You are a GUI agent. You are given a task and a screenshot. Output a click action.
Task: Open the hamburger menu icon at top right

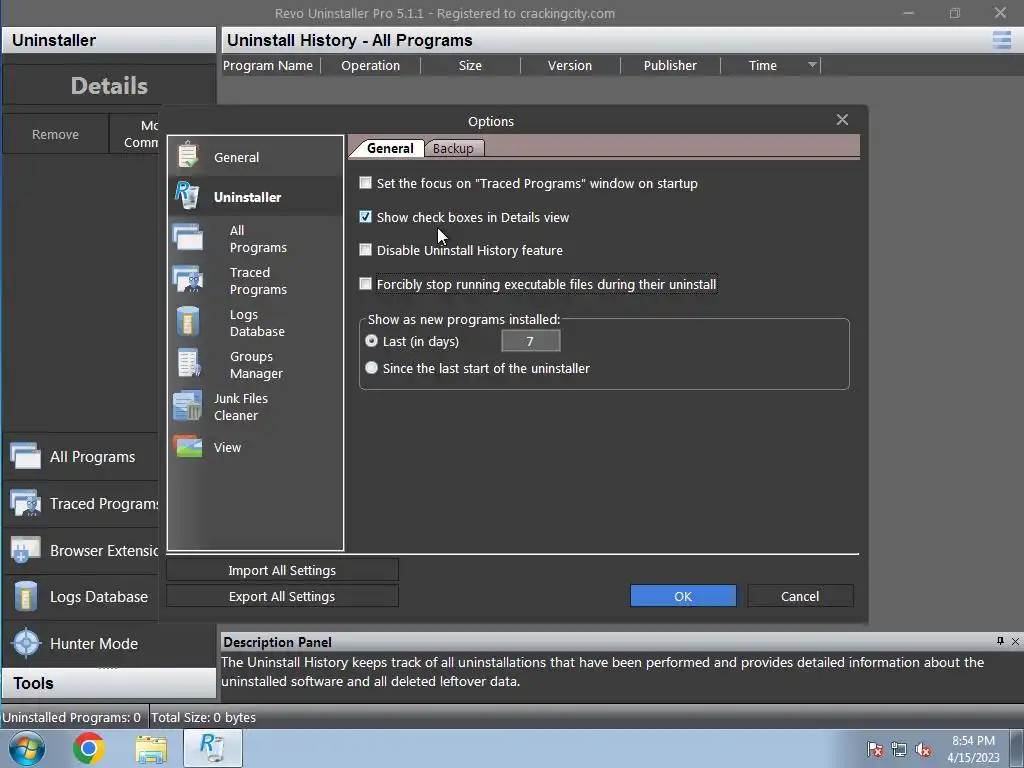tap(1002, 40)
